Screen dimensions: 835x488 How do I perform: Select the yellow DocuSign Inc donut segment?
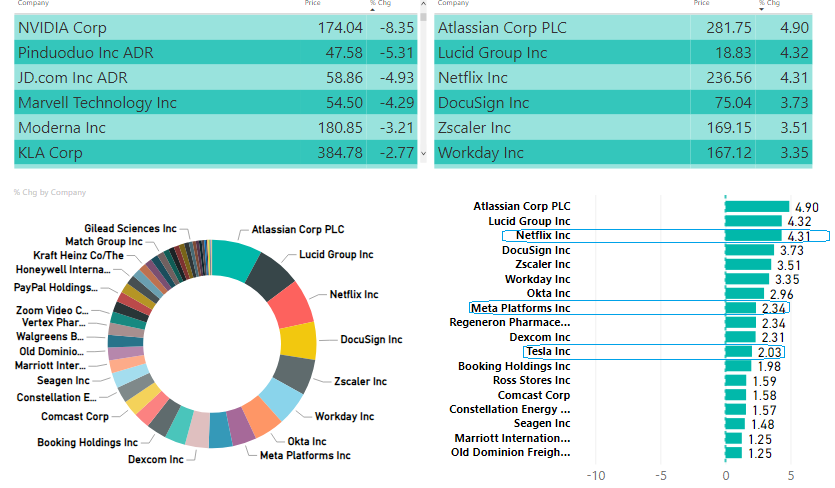[298, 341]
